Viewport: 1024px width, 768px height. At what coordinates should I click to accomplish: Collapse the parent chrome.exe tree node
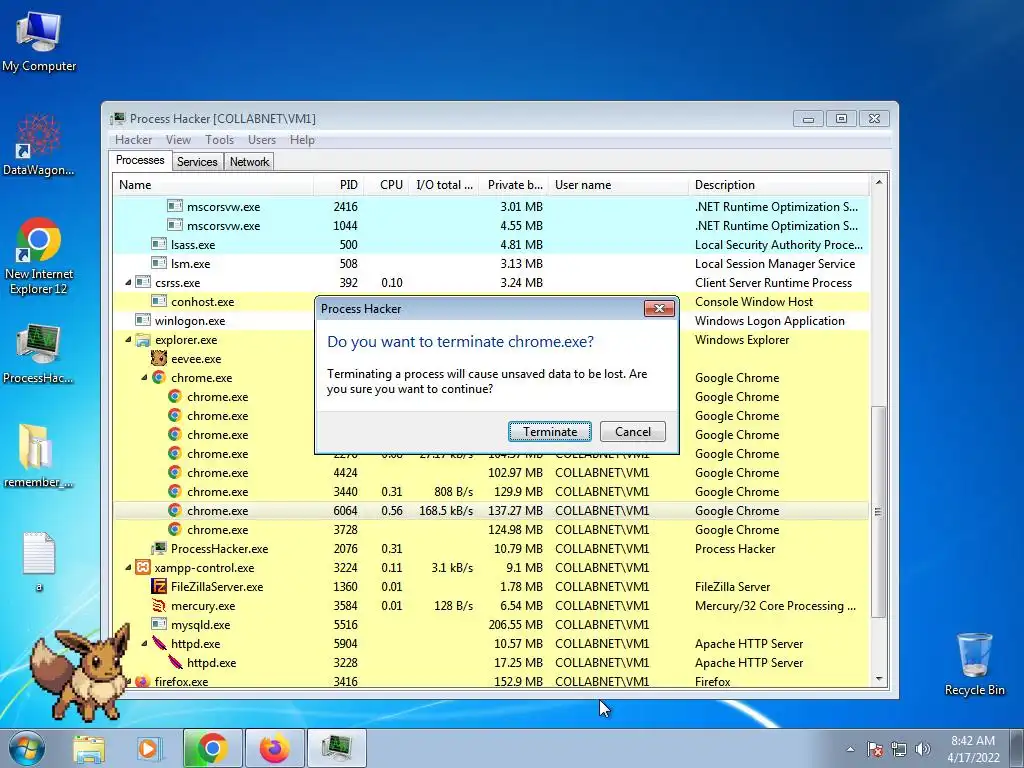pyautogui.click(x=144, y=377)
